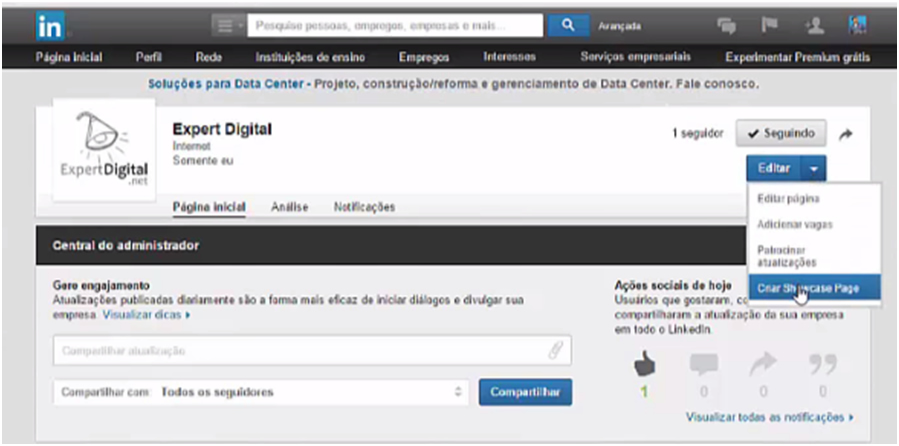The height and width of the screenshot is (446, 899).
Task: Click the share arrow next to Seguindo
Action: click(846, 135)
